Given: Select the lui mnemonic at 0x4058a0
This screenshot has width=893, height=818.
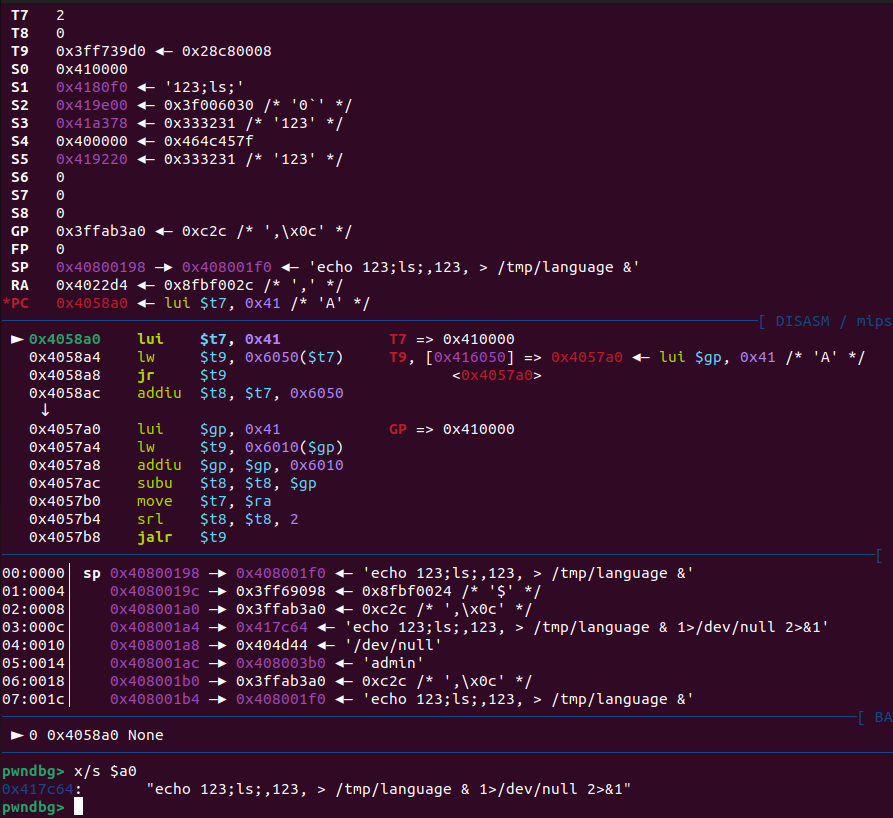Looking at the screenshot, I should (x=150, y=339).
